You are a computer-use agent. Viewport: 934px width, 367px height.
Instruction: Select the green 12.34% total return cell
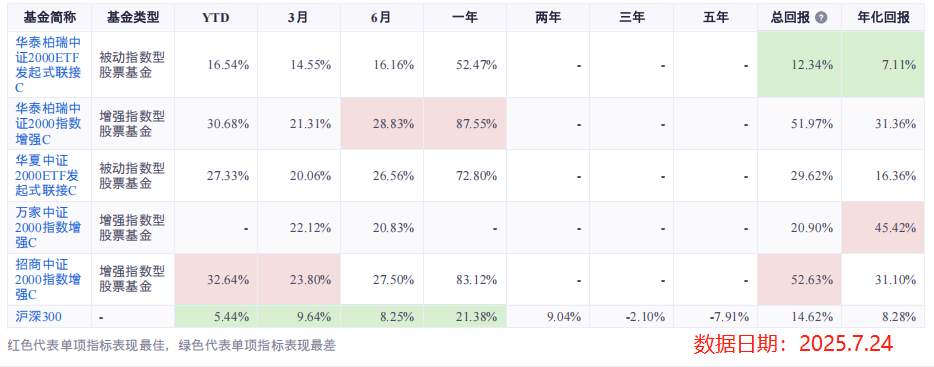(x=799, y=65)
